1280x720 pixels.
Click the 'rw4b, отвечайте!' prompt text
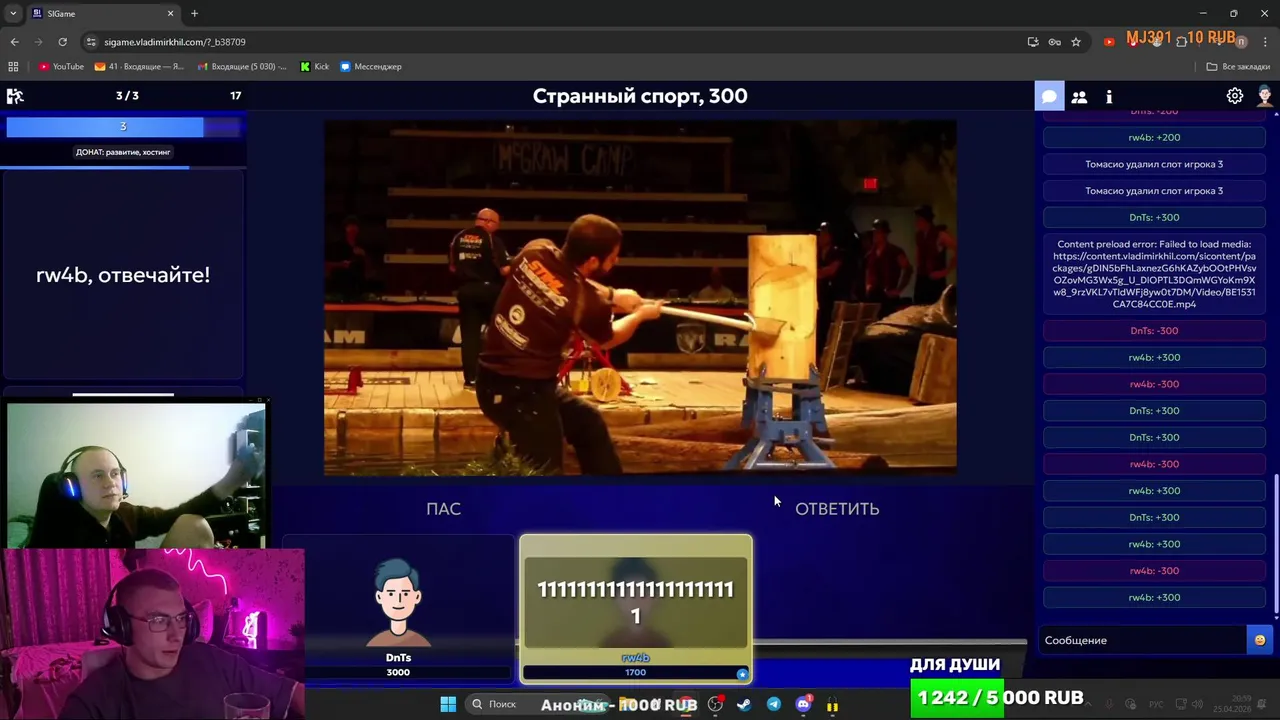click(123, 275)
